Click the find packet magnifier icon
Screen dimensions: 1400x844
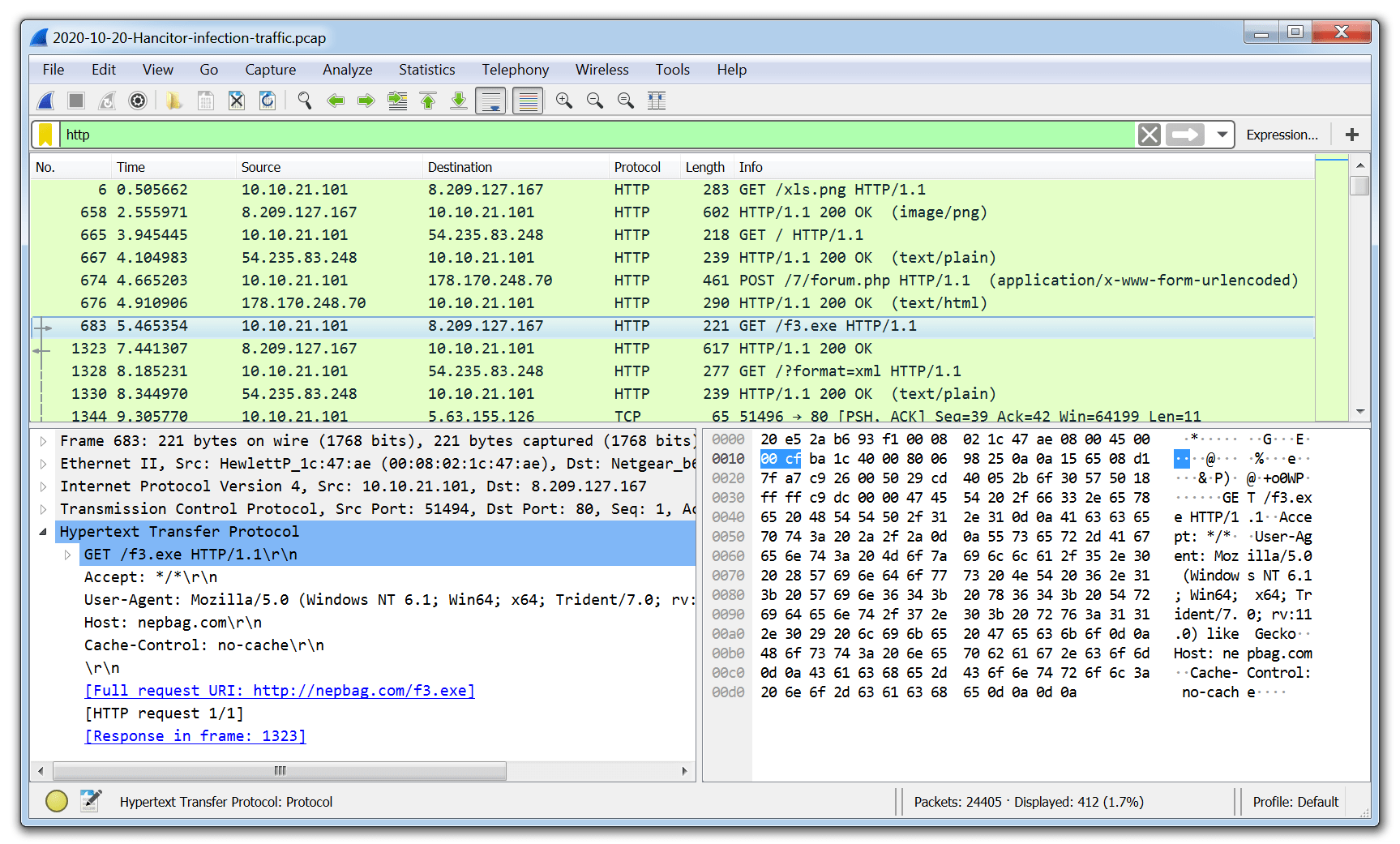pyautogui.click(x=305, y=100)
